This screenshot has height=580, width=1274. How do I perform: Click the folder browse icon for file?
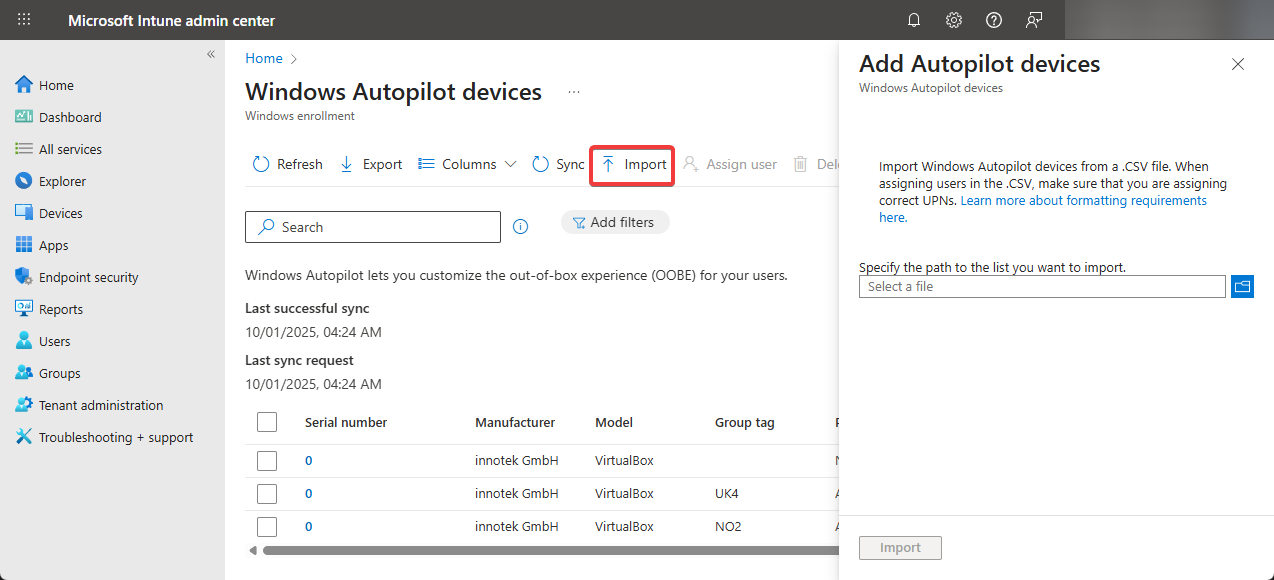[x=1242, y=287]
